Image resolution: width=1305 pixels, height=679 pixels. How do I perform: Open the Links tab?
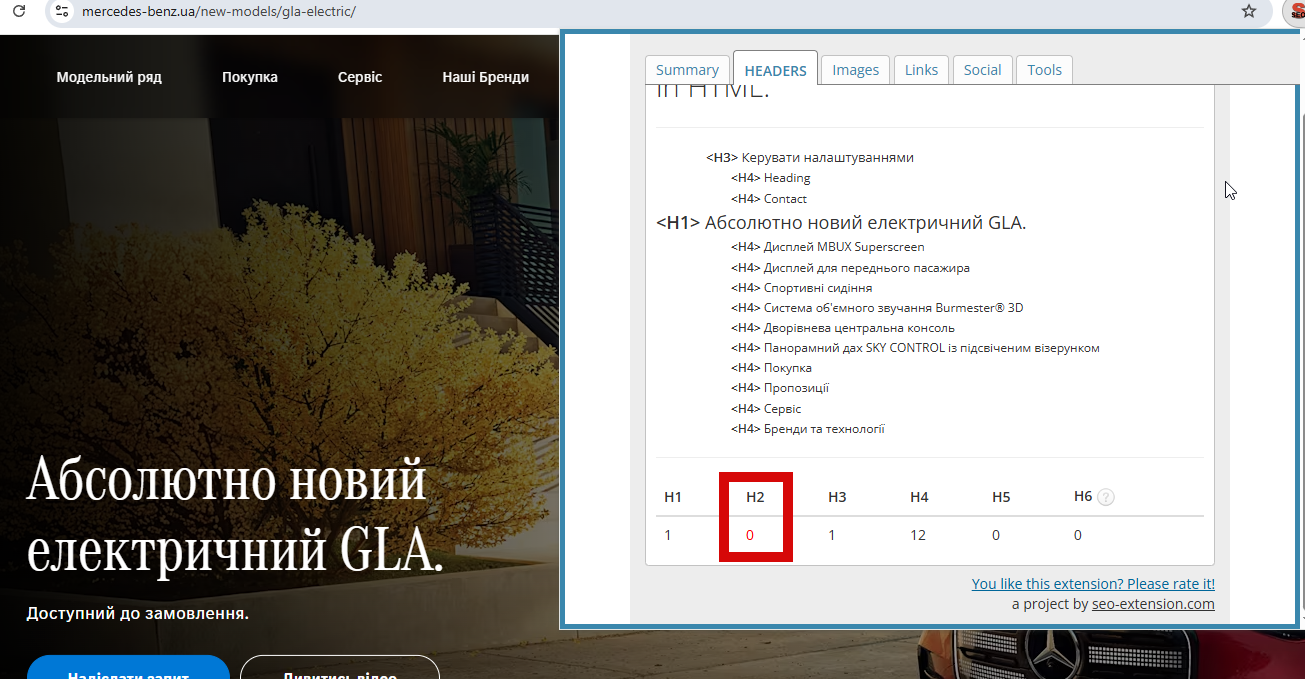click(x=921, y=70)
